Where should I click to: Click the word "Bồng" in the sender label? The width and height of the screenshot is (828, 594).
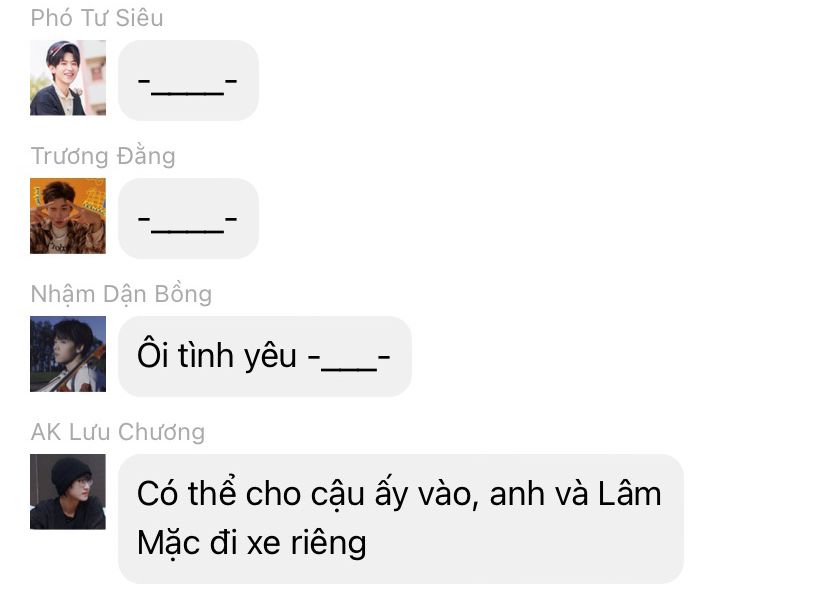(x=183, y=294)
